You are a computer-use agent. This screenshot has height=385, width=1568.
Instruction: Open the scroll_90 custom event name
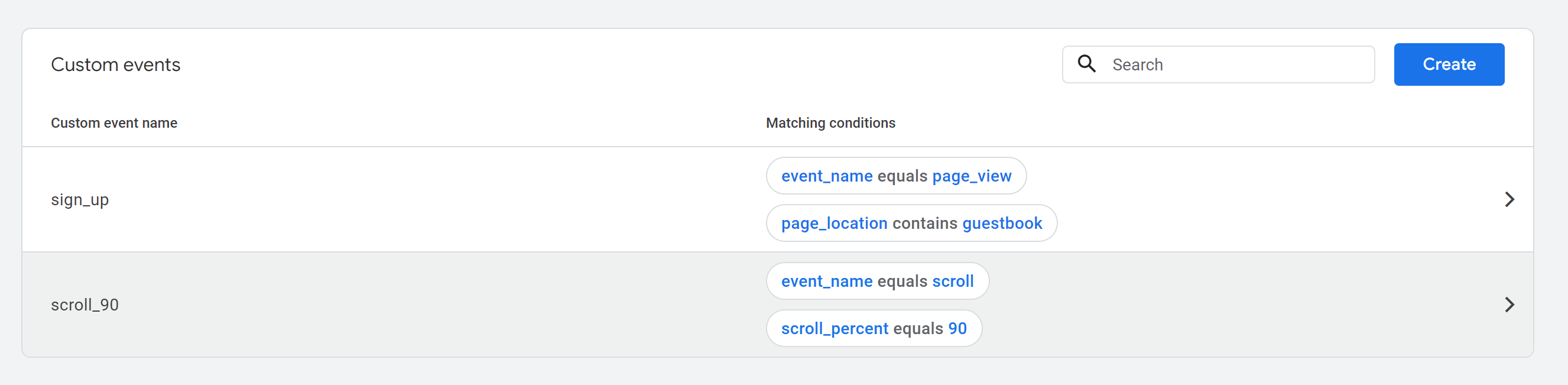(x=85, y=305)
